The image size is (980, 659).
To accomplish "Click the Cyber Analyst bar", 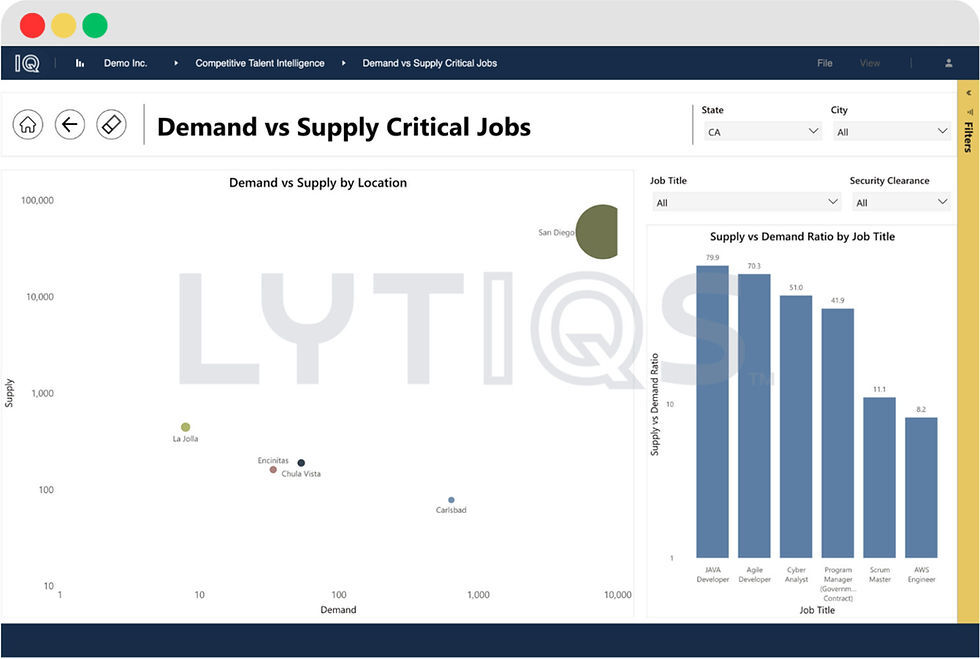I will 796,426.
